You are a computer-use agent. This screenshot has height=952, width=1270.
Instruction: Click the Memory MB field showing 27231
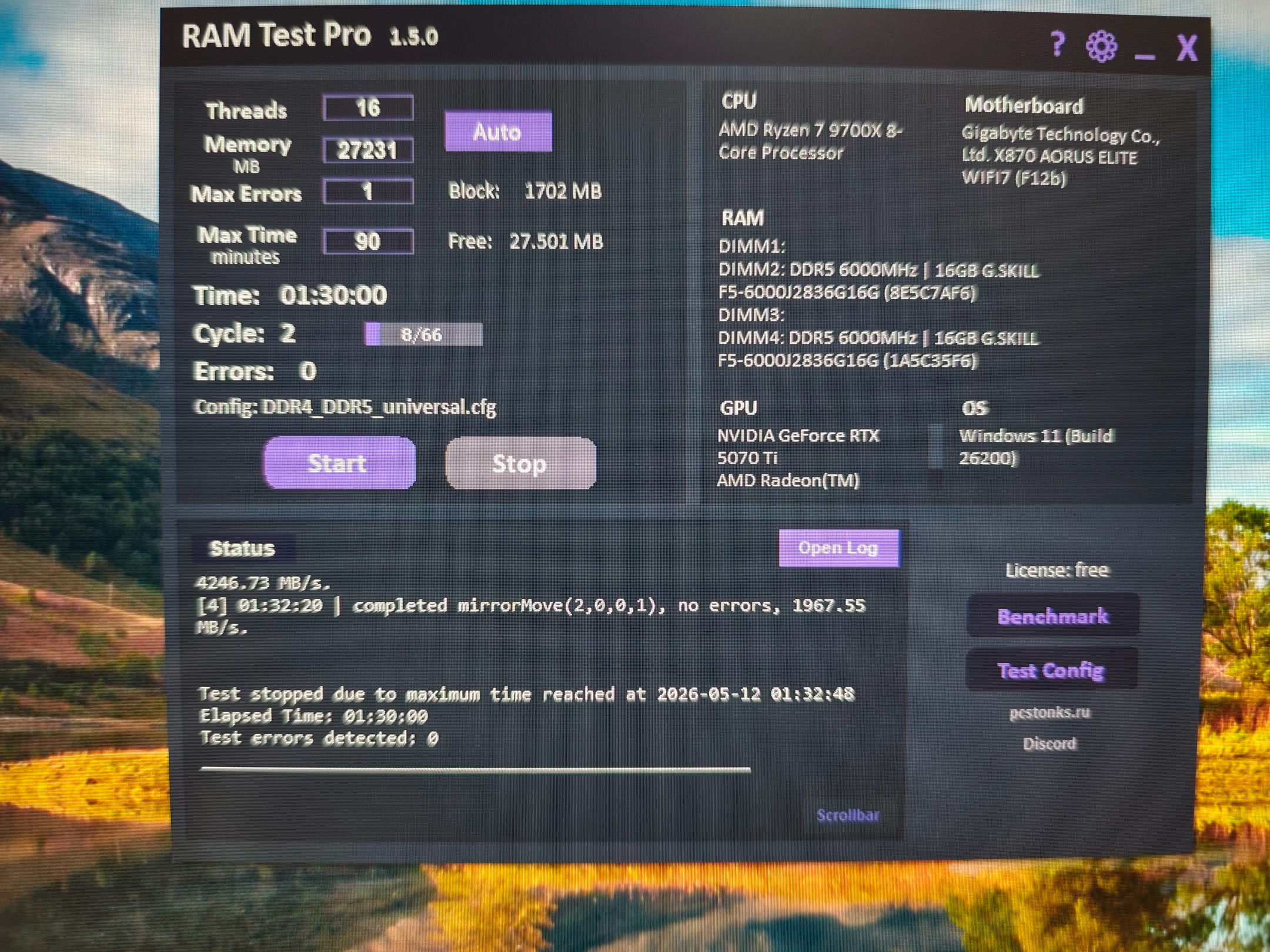pyautogui.click(x=368, y=150)
